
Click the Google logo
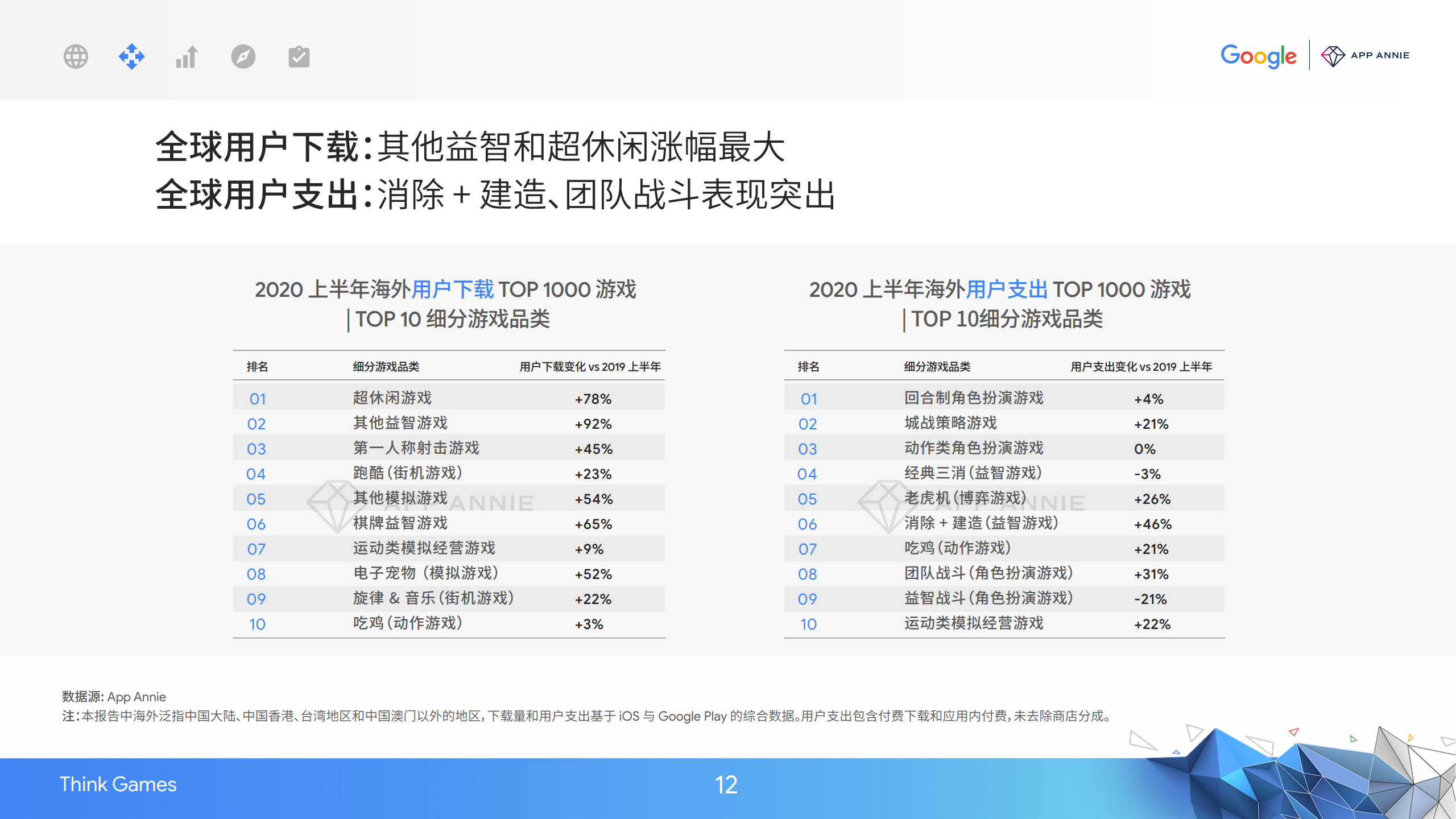click(x=1258, y=56)
